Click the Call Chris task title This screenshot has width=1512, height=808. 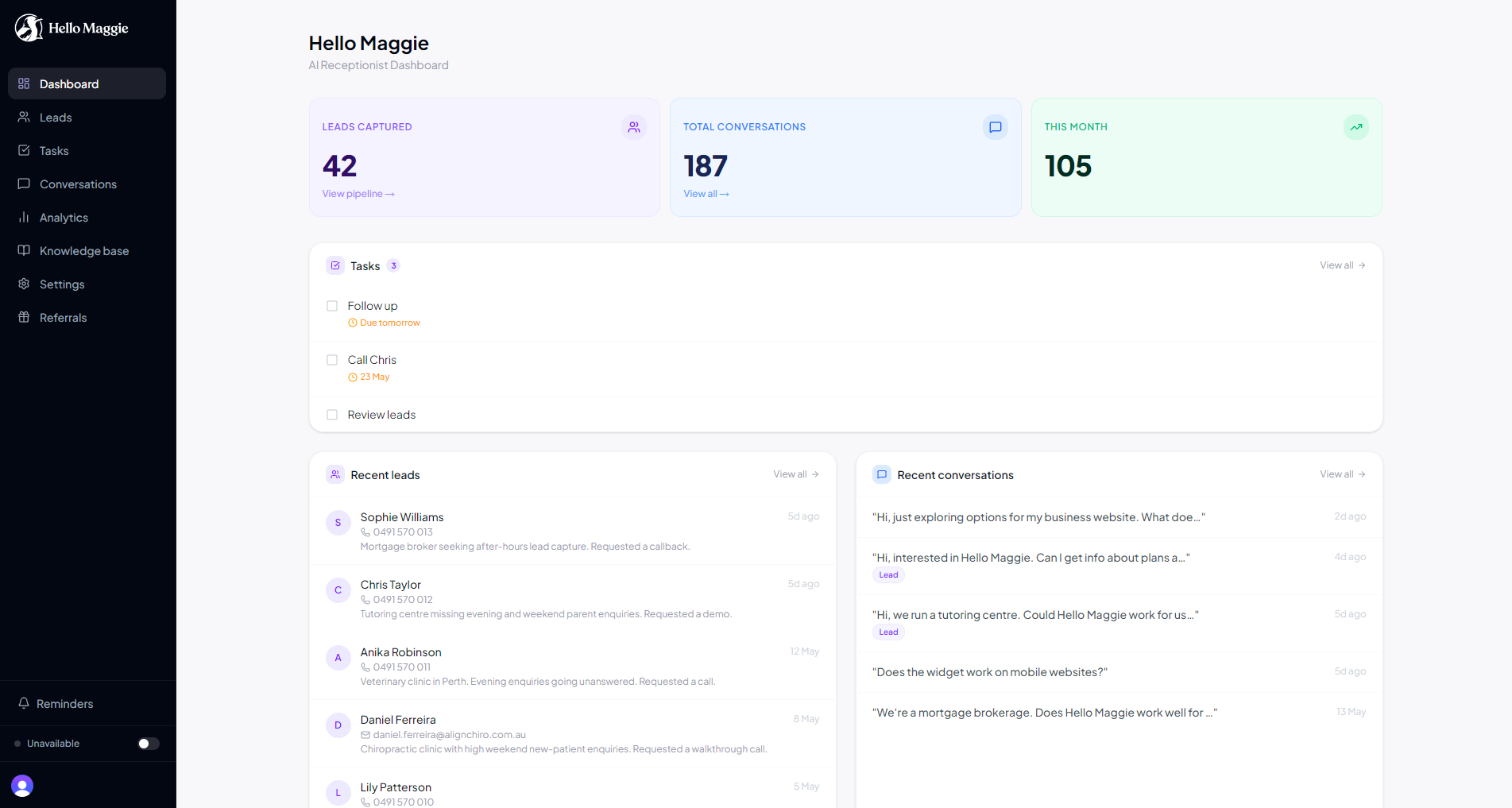point(372,360)
